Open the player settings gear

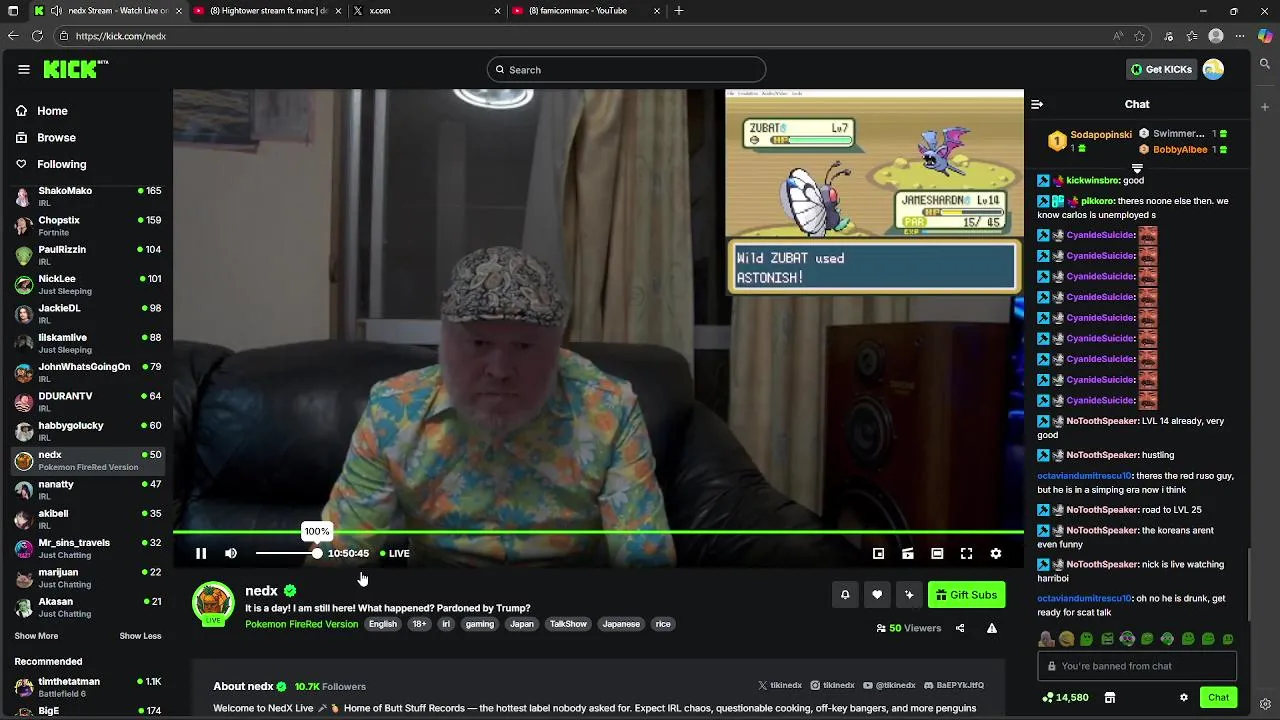(x=996, y=553)
